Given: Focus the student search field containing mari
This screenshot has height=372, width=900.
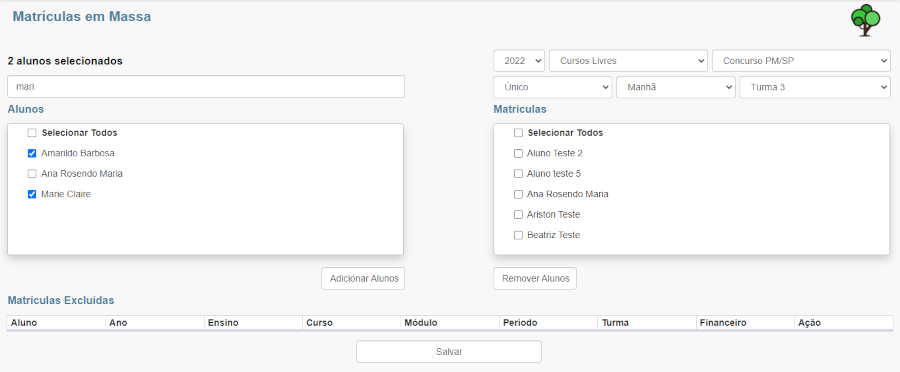Looking at the screenshot, I should click(x=206, y=87).
